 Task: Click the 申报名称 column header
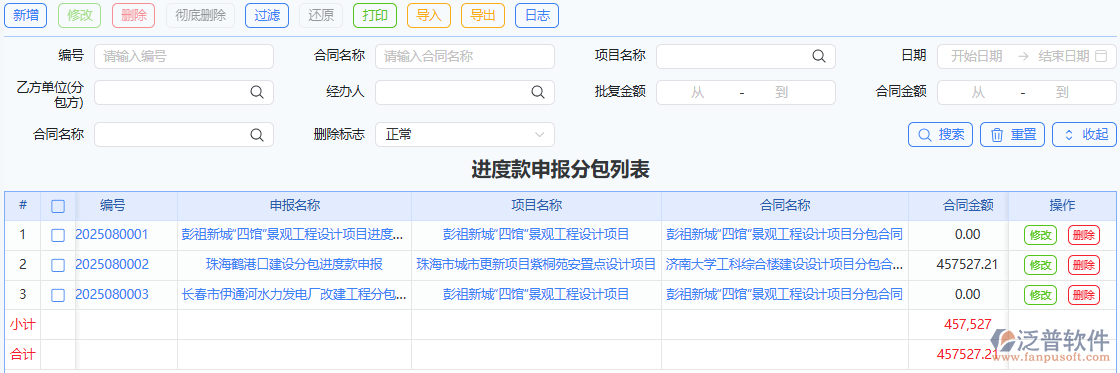point(294,206)
